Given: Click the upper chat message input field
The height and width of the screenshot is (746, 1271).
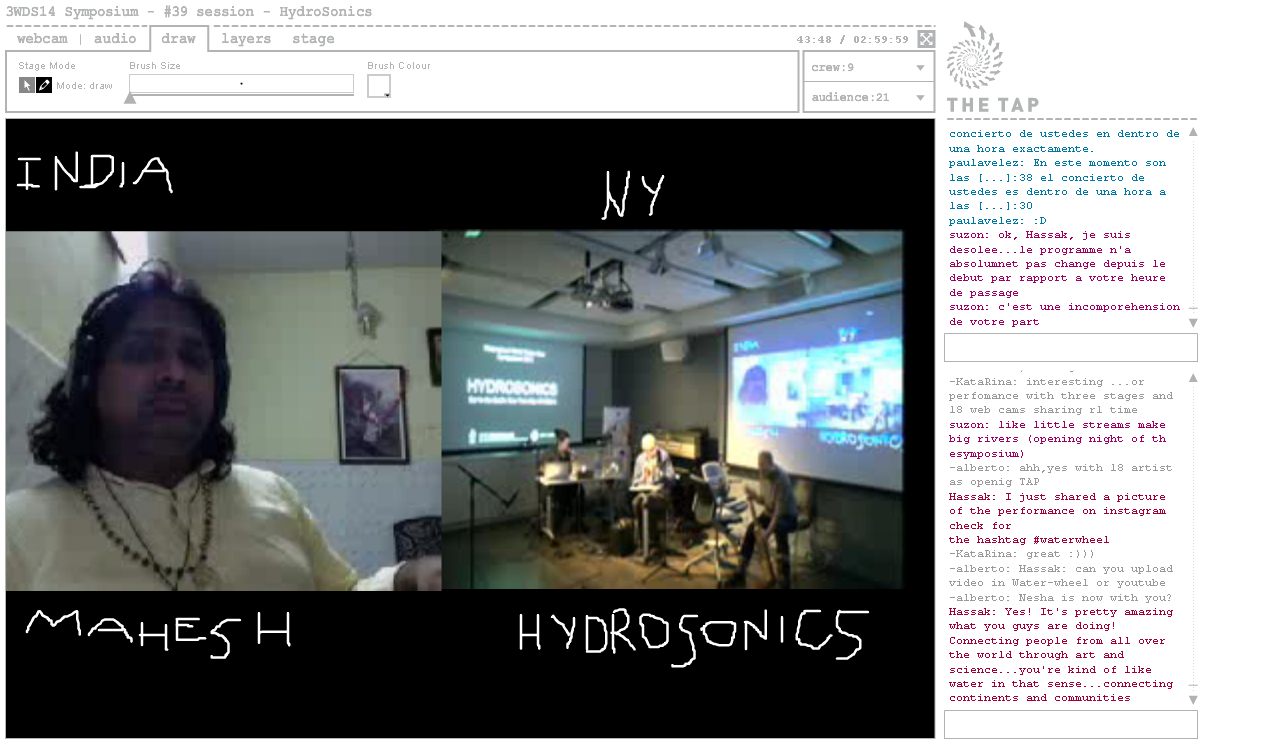Looking at the screenshot, I should pos(1070,348).
